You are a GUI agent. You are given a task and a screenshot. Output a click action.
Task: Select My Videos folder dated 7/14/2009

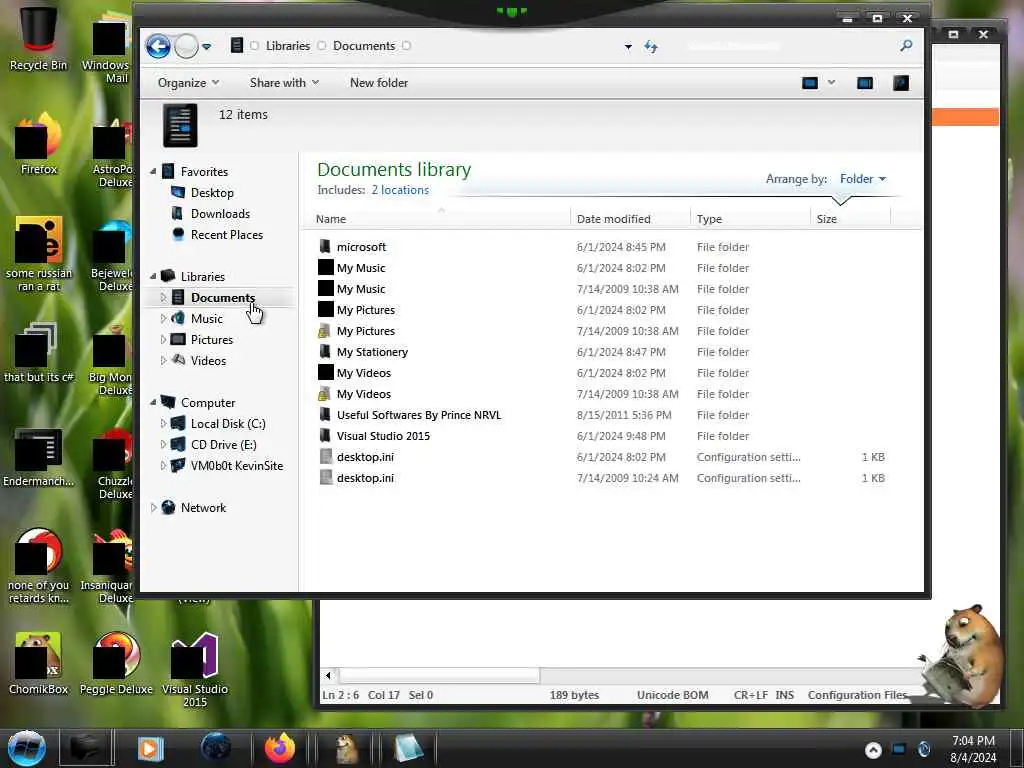pos(364,394)
